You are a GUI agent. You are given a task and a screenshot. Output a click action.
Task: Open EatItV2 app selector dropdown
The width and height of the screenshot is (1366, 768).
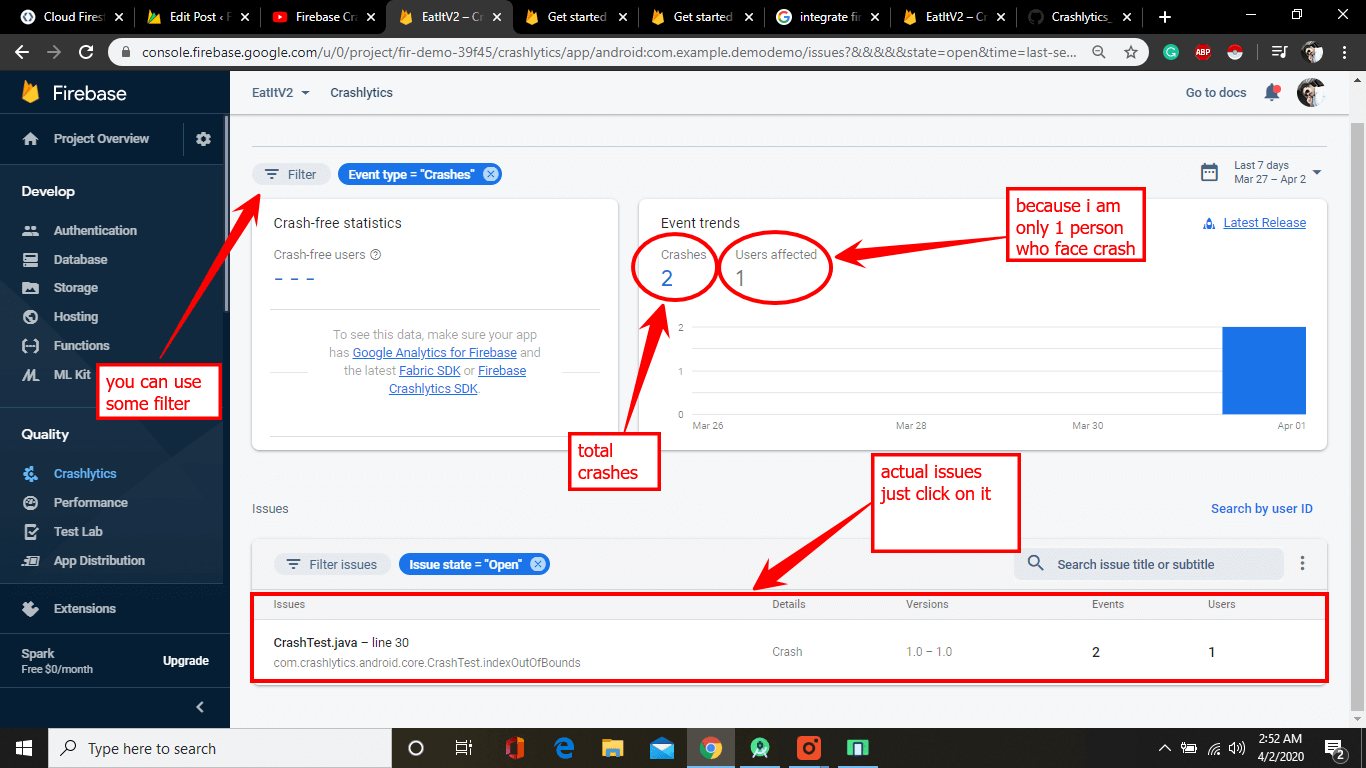[281, 92]
